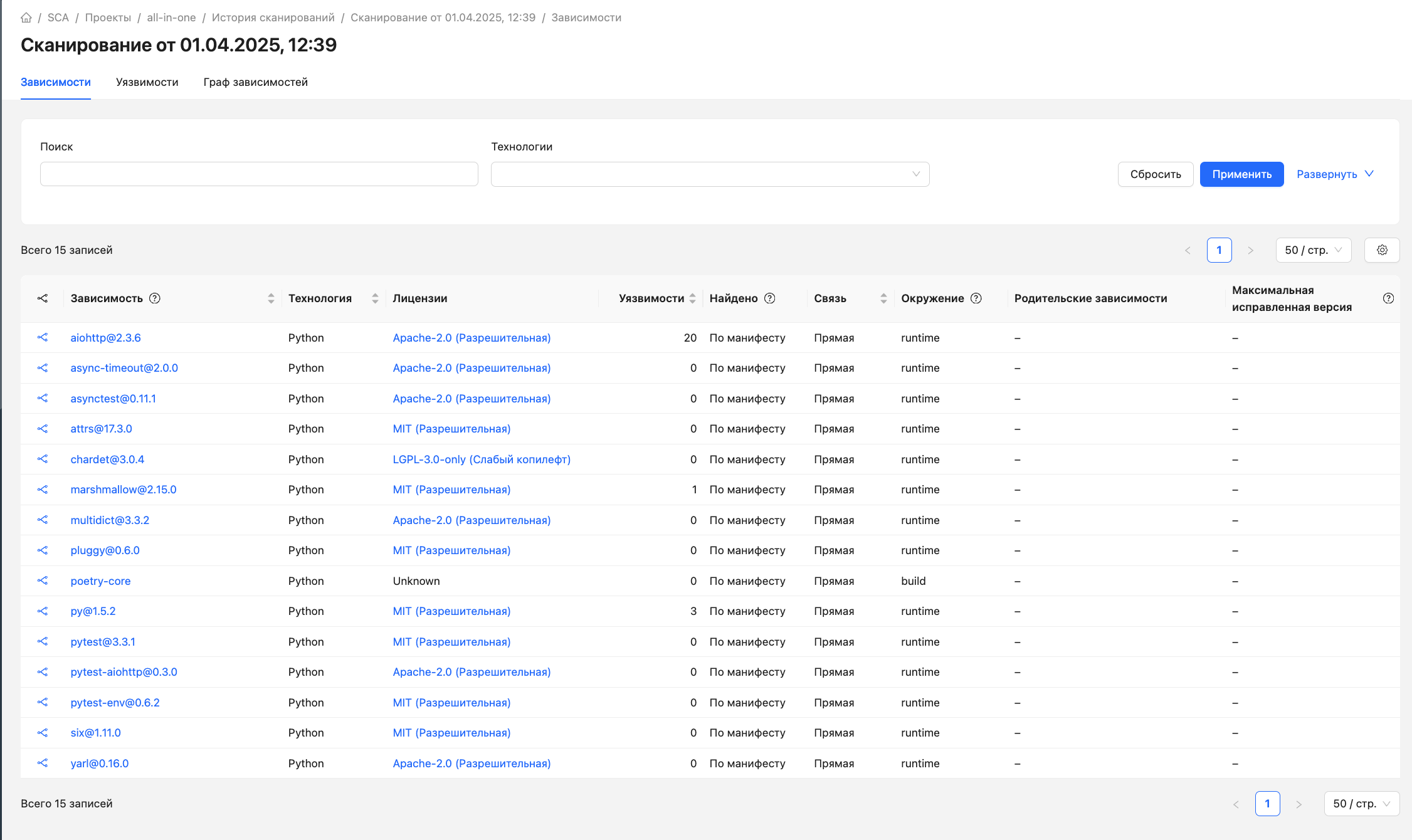Open graph icon for aiohttp@2.3.6 row
The width and height of the screenshot is (1412, 840).
point(43,338)
